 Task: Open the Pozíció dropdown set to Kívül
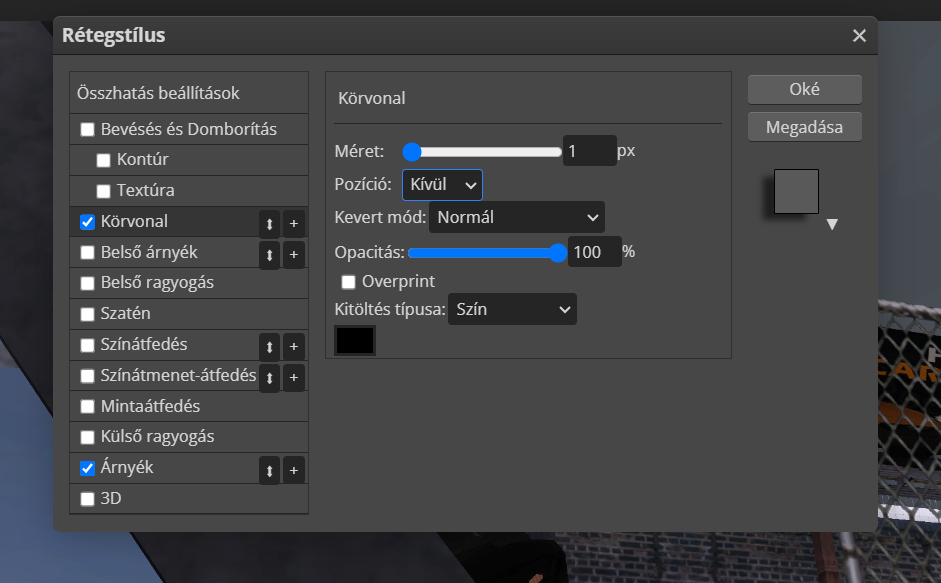[442, 185]
